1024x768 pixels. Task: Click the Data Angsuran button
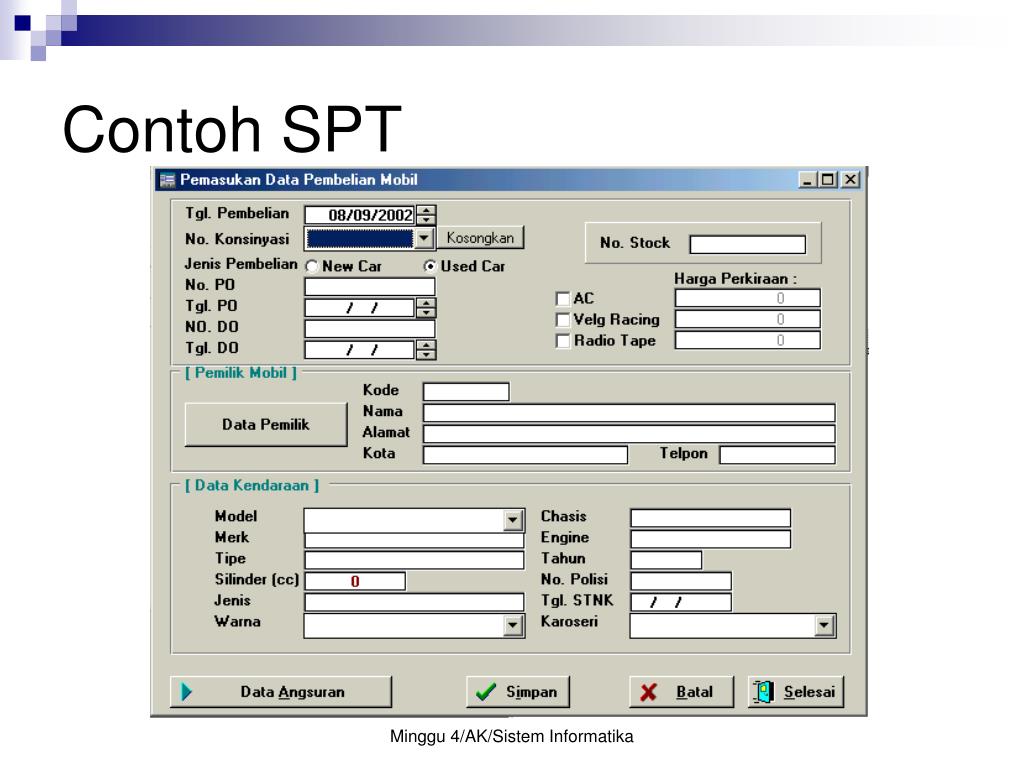coord(281,692)
